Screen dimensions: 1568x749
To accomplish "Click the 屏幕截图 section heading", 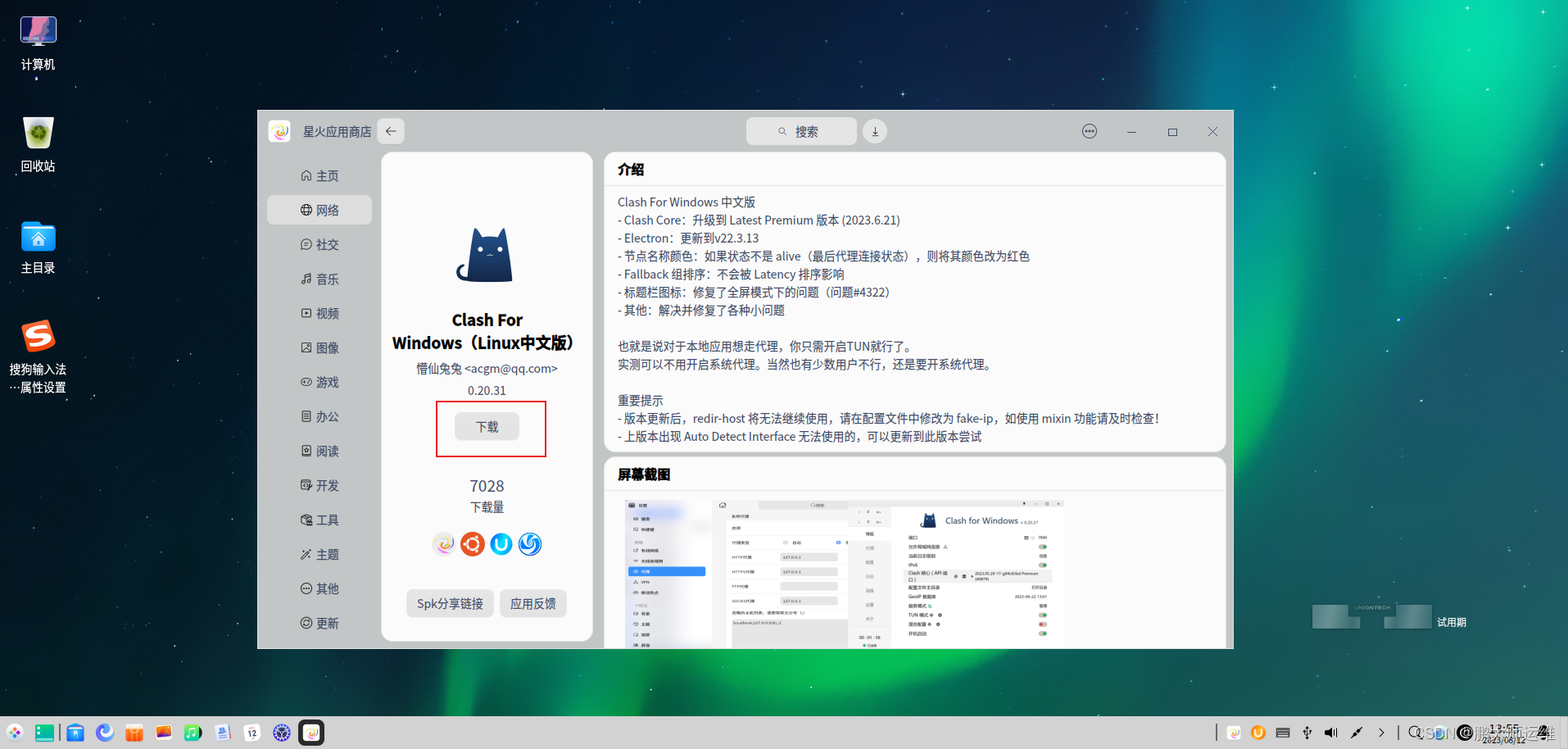I will 644,474.
